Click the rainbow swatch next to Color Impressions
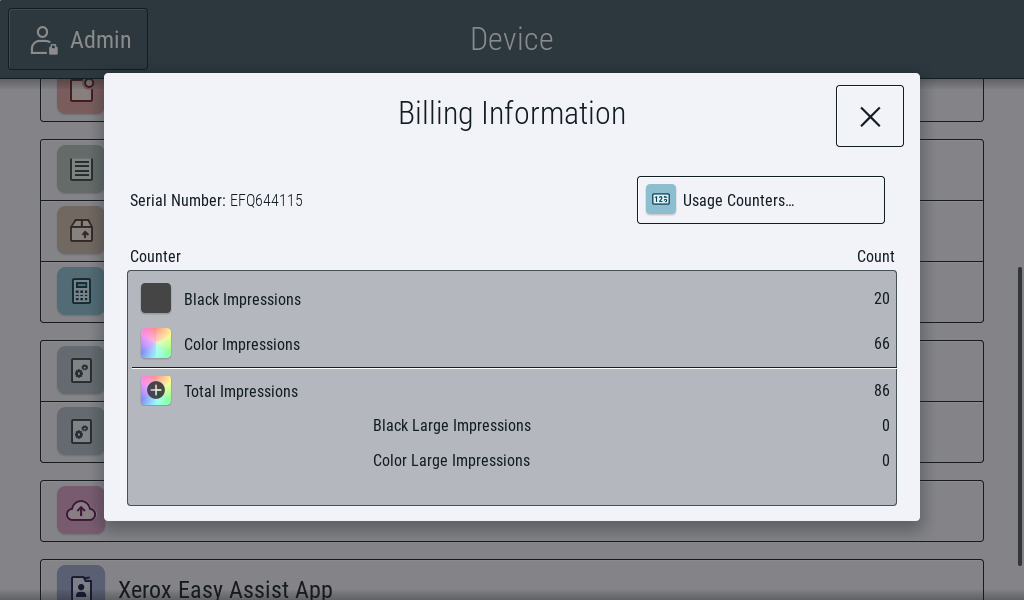Image resolution: width=1024 pixels, height=600 pixels. click(156, 343)
